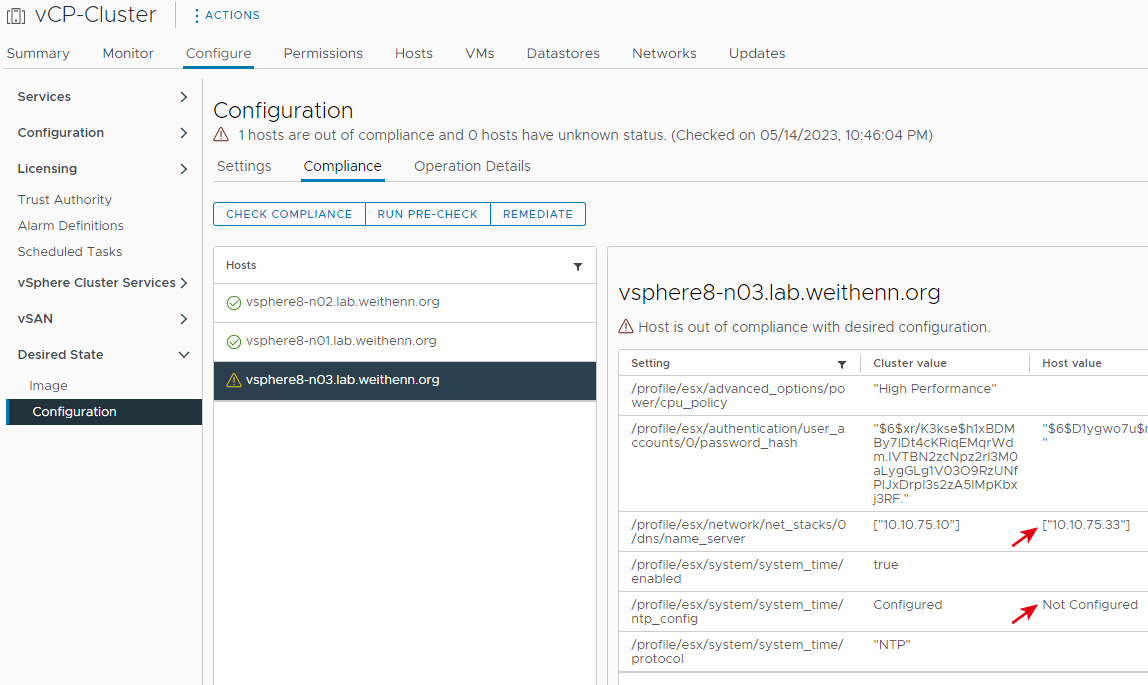Open the Permissions tab
Screen dimensions: 1148x685
(323, 53)
